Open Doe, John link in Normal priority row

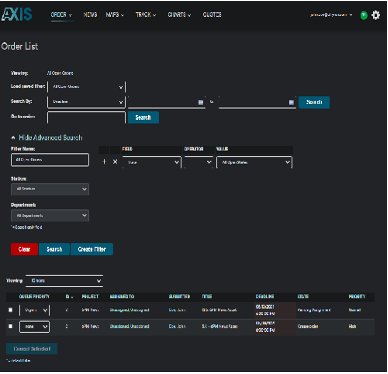click(x=177, y=310)
